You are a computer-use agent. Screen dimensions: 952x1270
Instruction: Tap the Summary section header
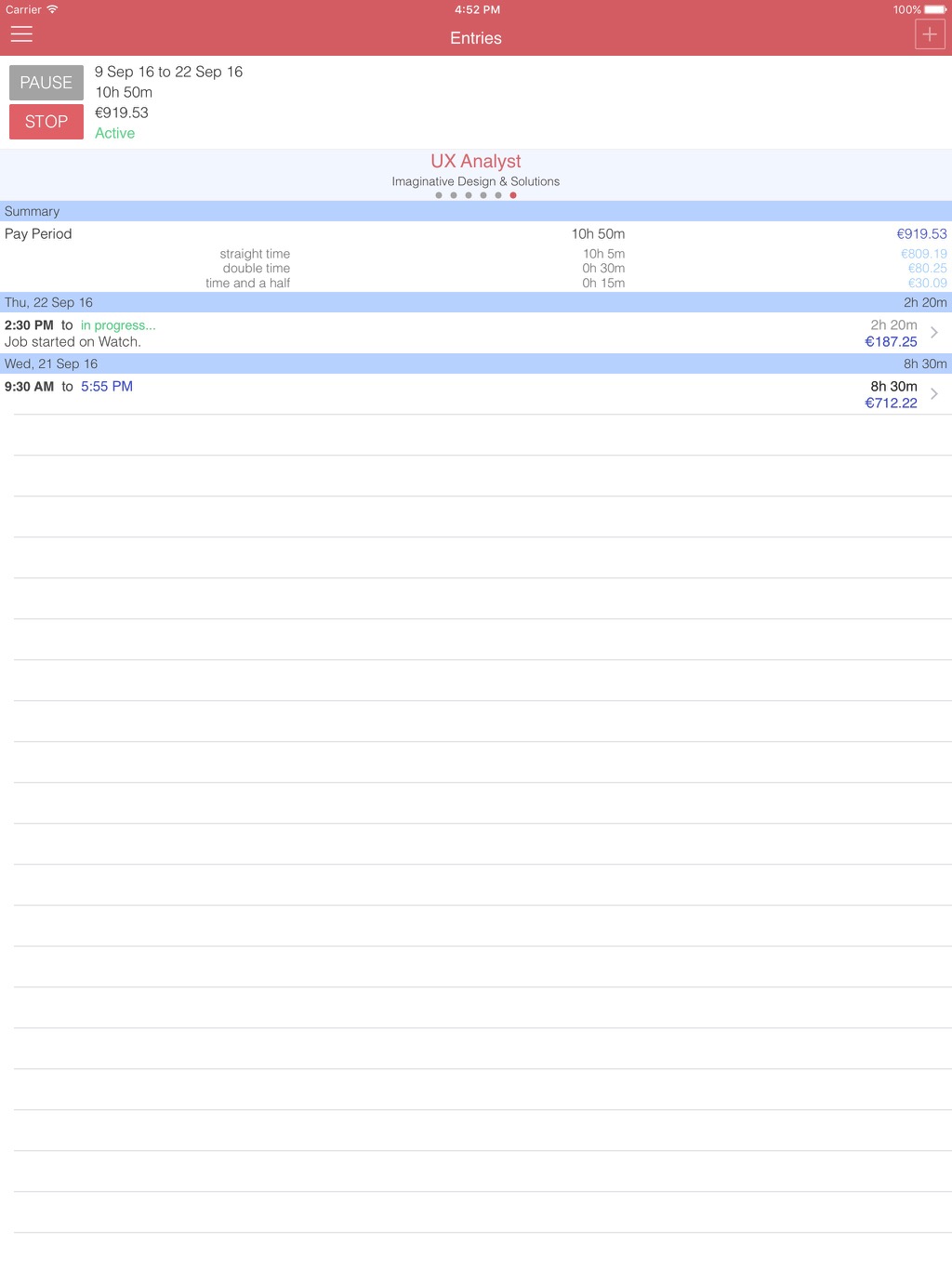coord(476,211)
